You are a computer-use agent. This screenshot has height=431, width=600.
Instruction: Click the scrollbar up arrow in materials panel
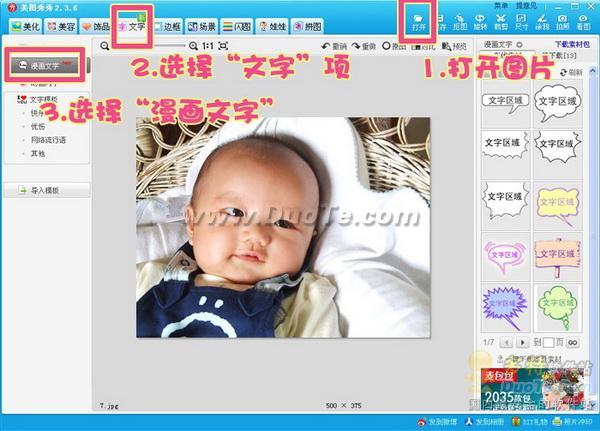click(592, 71)
